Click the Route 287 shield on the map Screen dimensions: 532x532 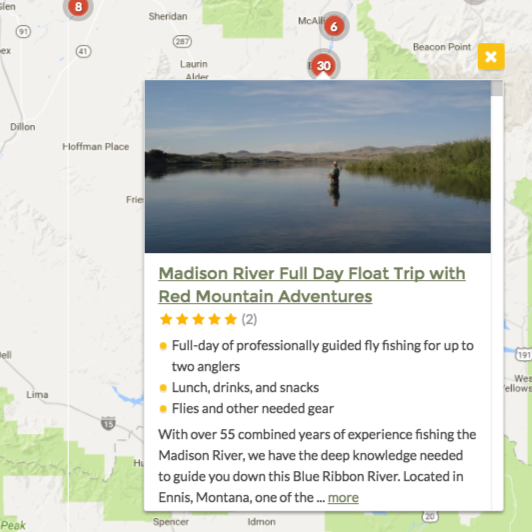point(182,41)
